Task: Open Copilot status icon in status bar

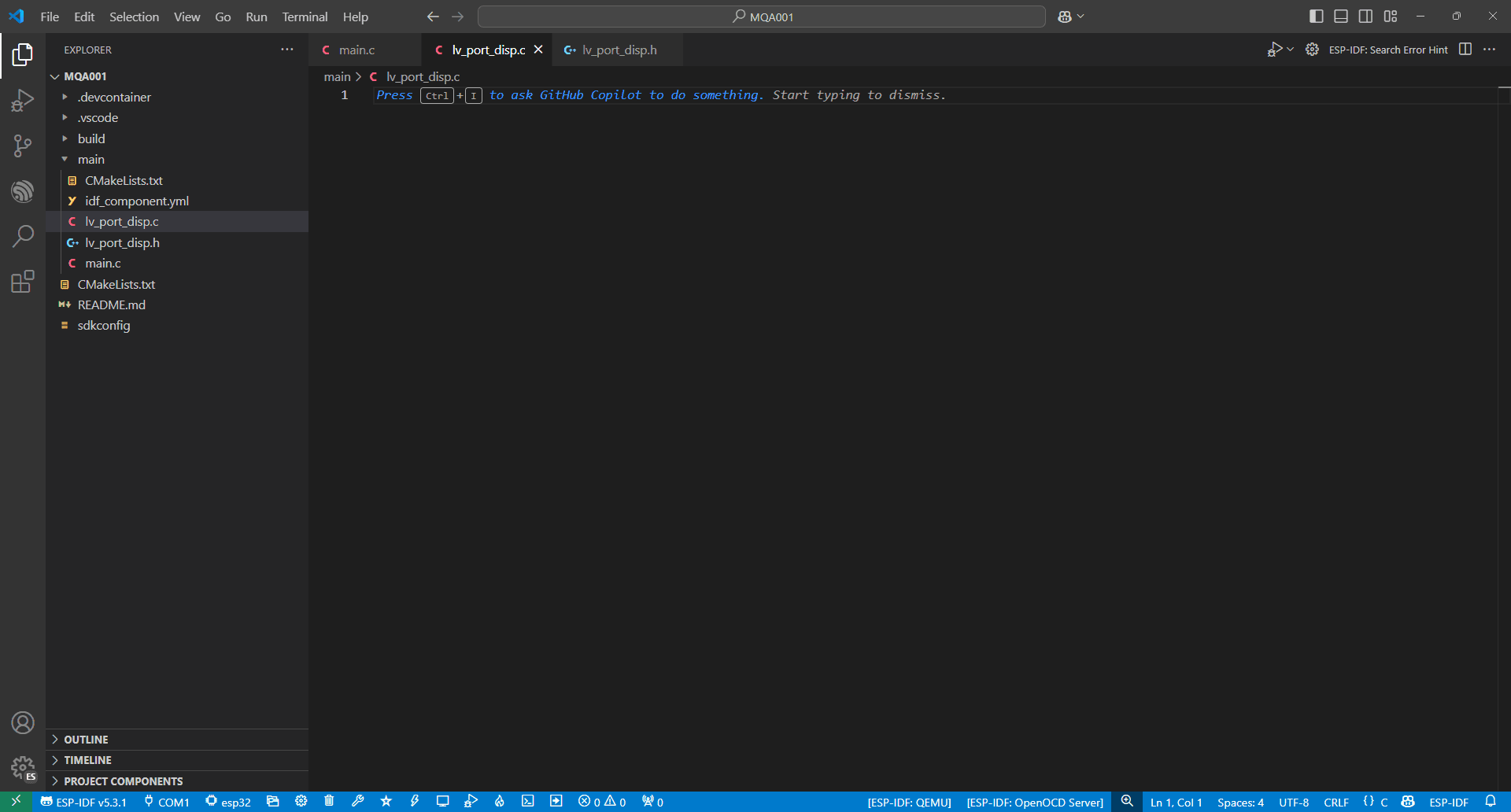Action: [x=1408, y=802]
